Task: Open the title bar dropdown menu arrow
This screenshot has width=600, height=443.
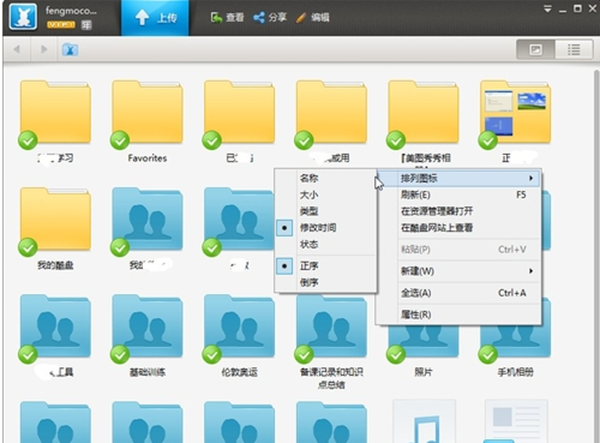Action: pos(548,9)
